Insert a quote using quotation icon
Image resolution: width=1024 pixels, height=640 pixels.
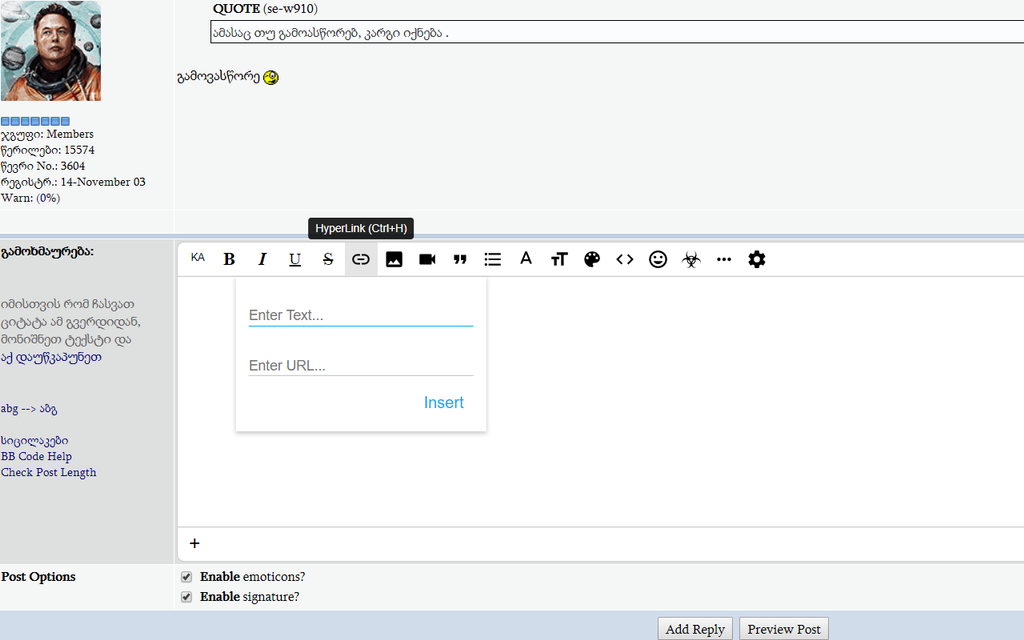pos(460,259)
